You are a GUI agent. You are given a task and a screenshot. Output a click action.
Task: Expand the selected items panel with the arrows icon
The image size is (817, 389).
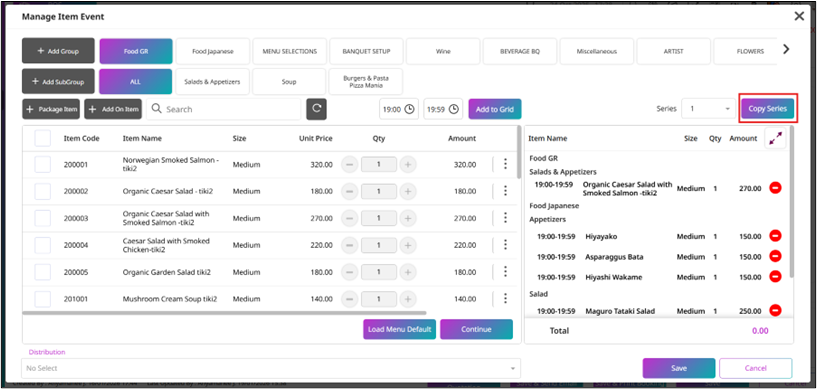(775, 139)
